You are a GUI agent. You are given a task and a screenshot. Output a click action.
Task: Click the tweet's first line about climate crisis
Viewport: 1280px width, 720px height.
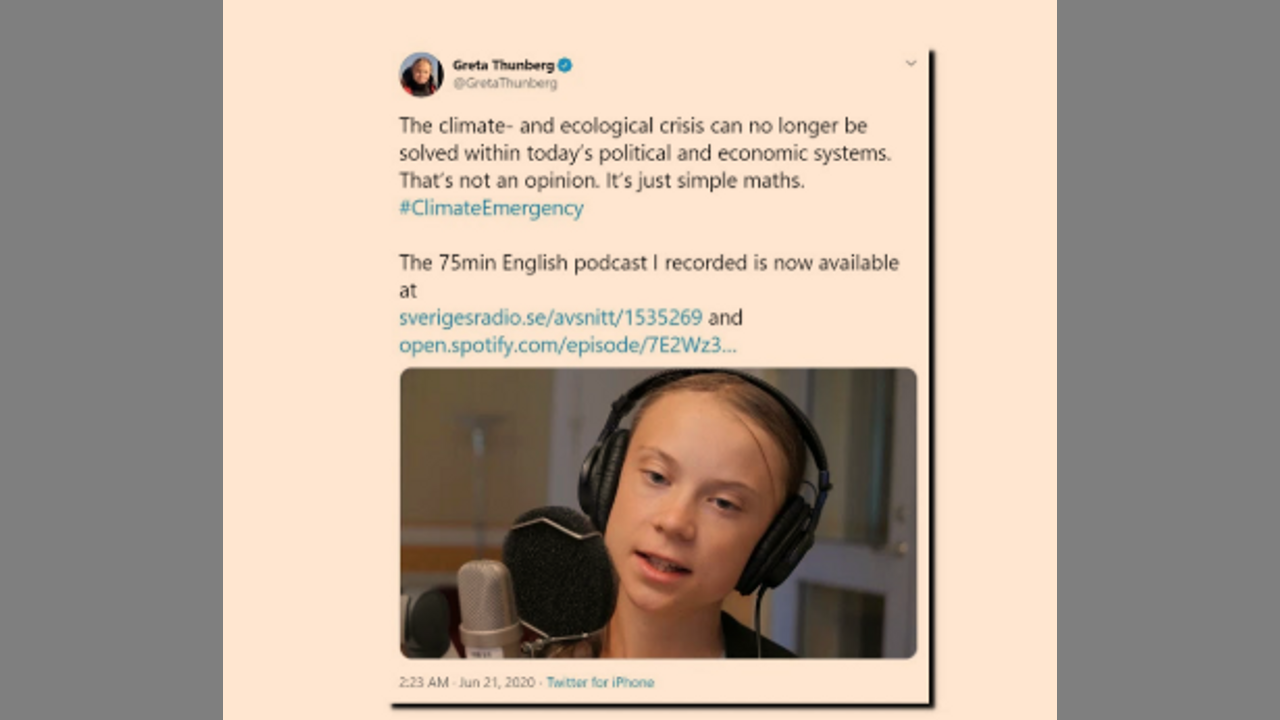[633, 126]
